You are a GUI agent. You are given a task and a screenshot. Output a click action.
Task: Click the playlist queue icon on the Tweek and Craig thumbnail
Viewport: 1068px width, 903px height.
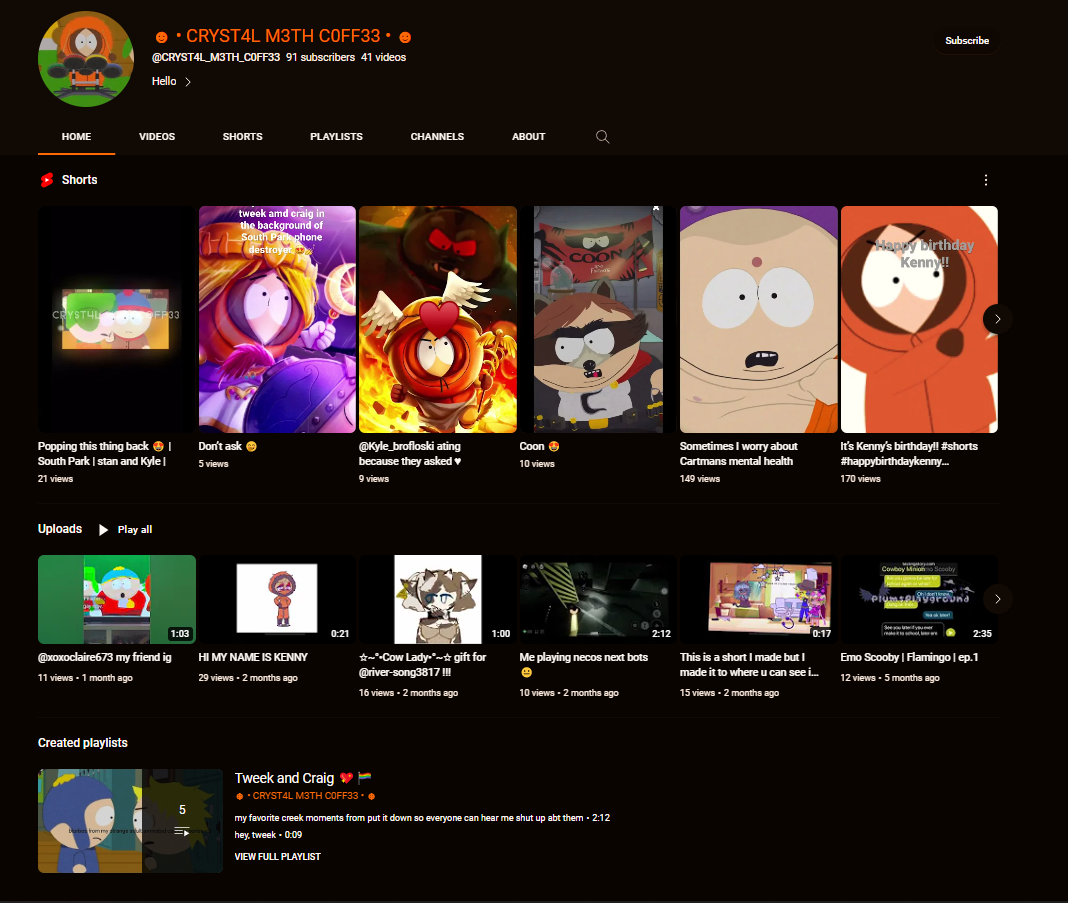pos(182,831)
